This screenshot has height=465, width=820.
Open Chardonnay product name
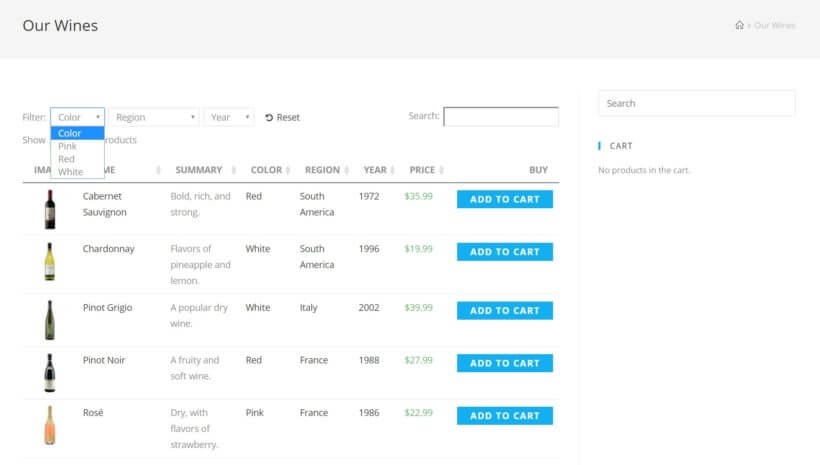point(108,249)
